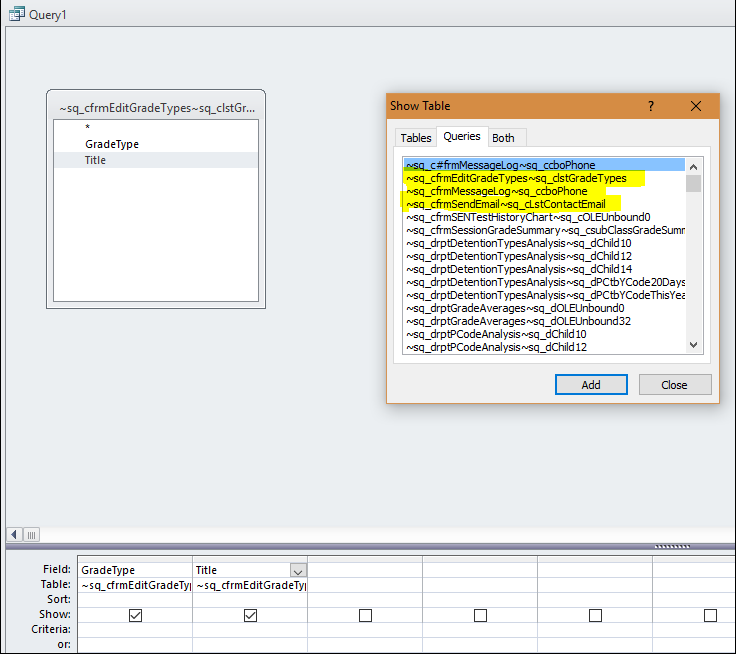The width and height of the screenshot is (736, 654).
Task: Click Criteria cell under Title column
Action: (x=250, y=630)
